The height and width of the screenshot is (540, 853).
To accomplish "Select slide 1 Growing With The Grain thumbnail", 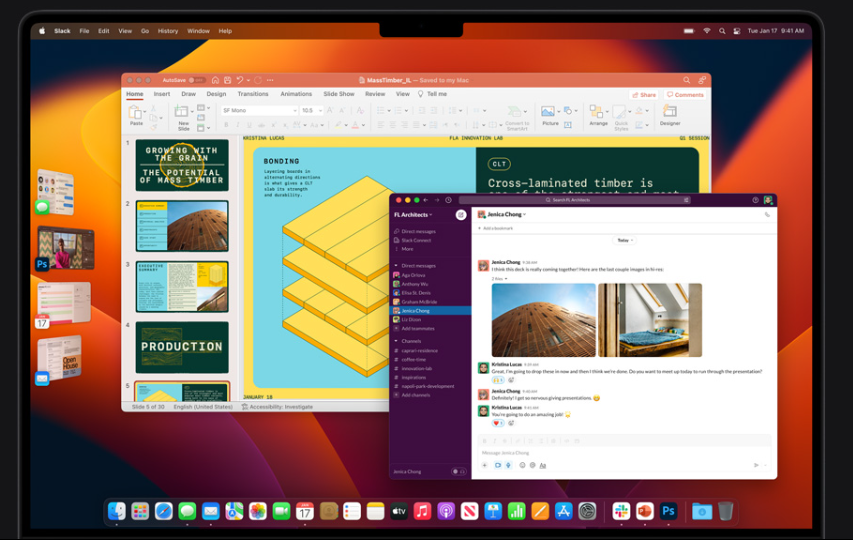I will click(x=182, y=165).
